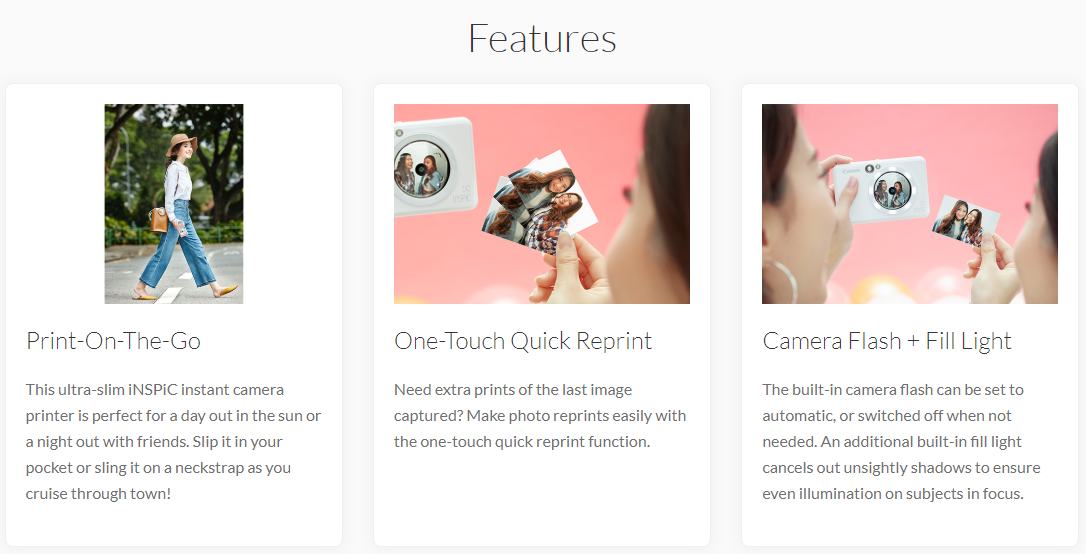
Task: Click the white camera in the reprint image
Action: tap(435, 166)
